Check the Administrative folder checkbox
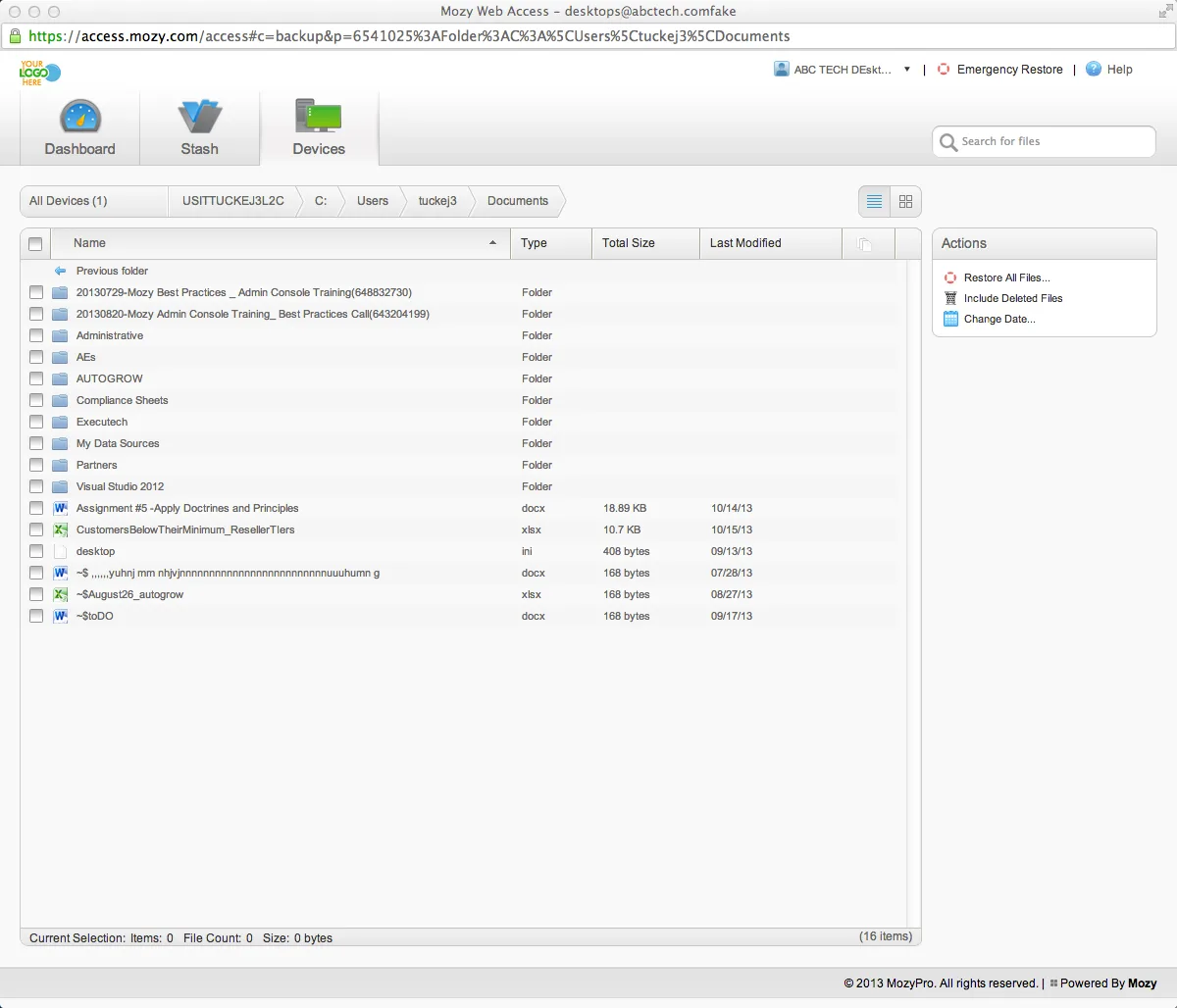1177x1008 pixels. (36, 335)
